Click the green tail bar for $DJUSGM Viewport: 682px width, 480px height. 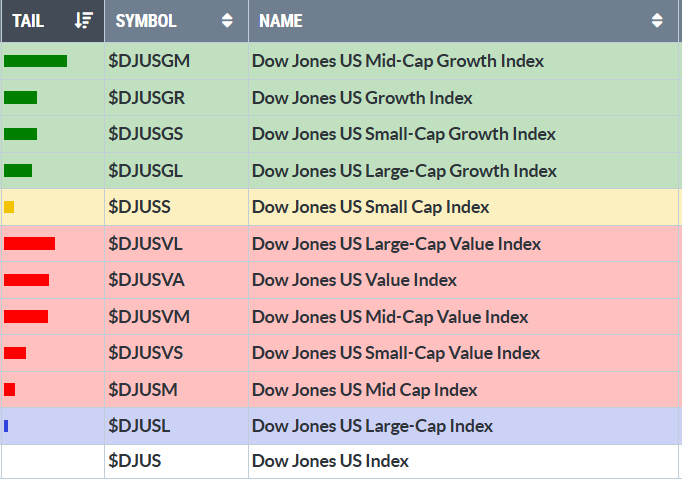(x=35, y=61)
